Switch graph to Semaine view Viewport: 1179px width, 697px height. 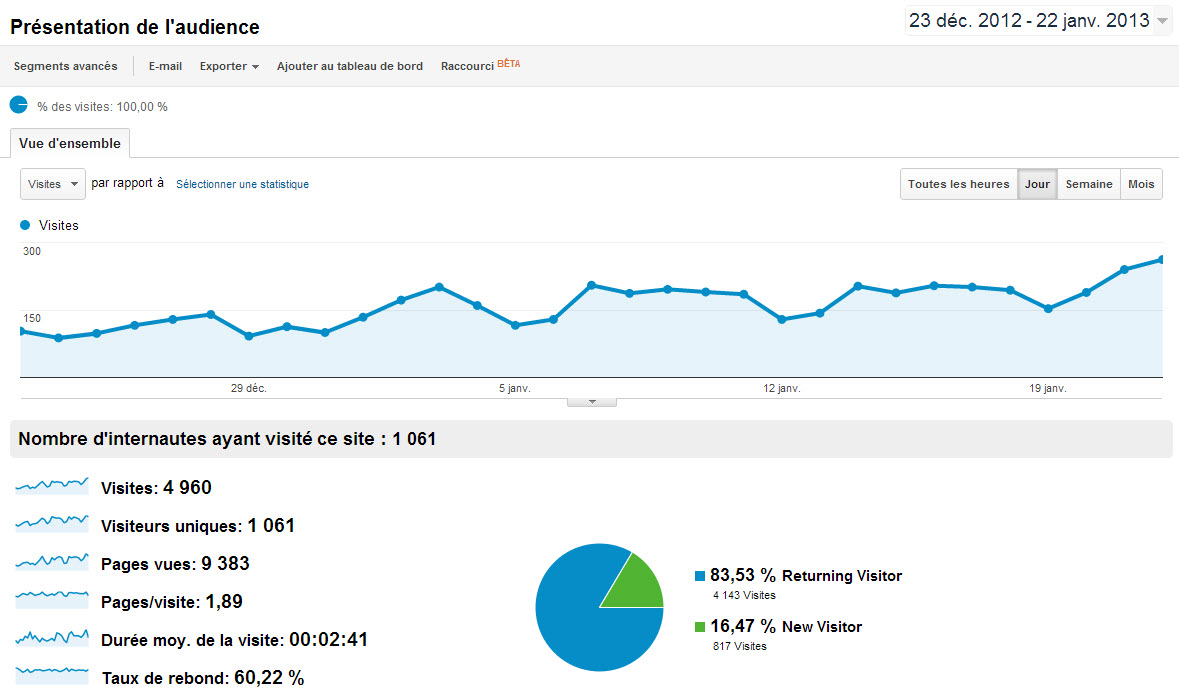(1089, 184)
